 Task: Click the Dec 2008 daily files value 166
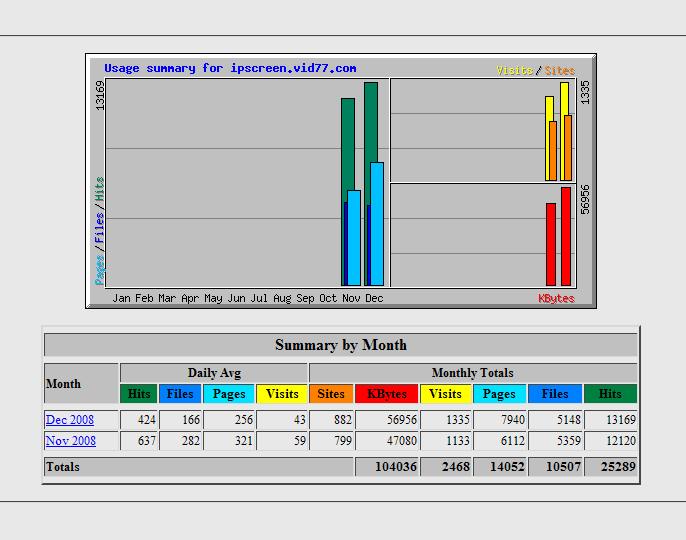pos(191,420)
